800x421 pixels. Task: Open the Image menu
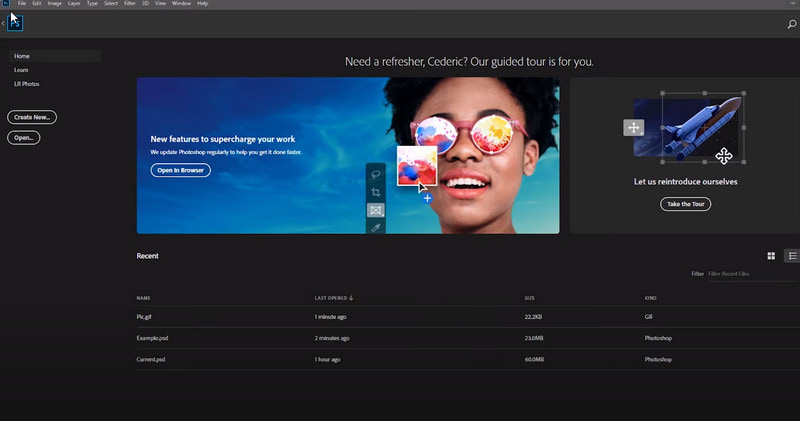[x=55, y=3]
